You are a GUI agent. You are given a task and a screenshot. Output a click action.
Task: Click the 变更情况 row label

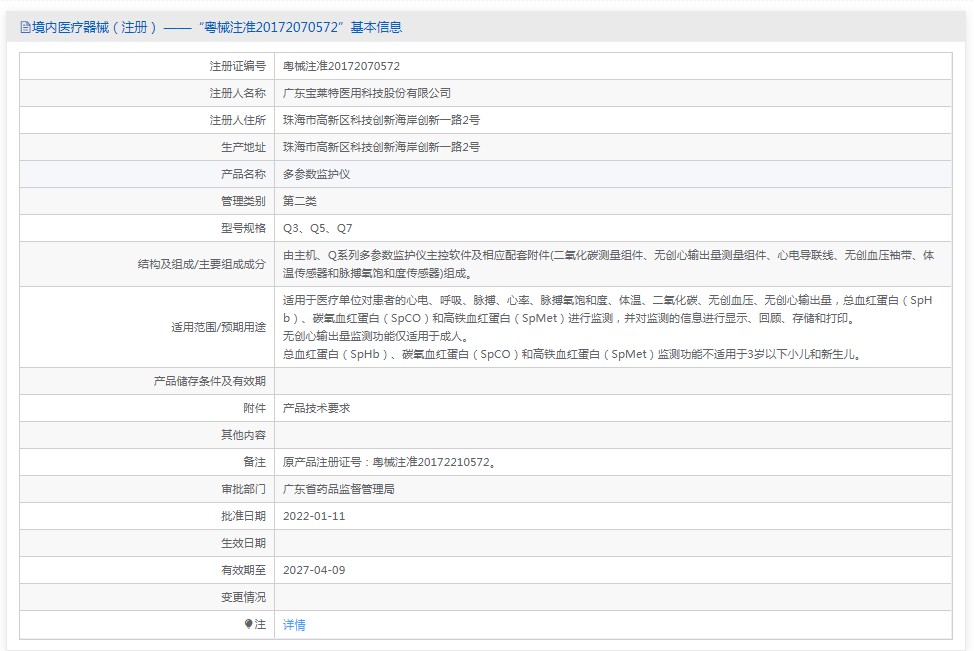(243, 597)
